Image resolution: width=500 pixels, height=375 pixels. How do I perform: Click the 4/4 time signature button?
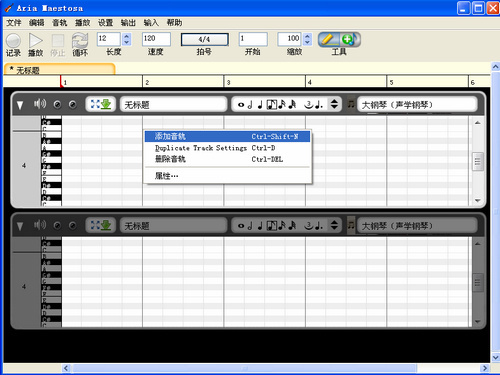pos(205,39)
